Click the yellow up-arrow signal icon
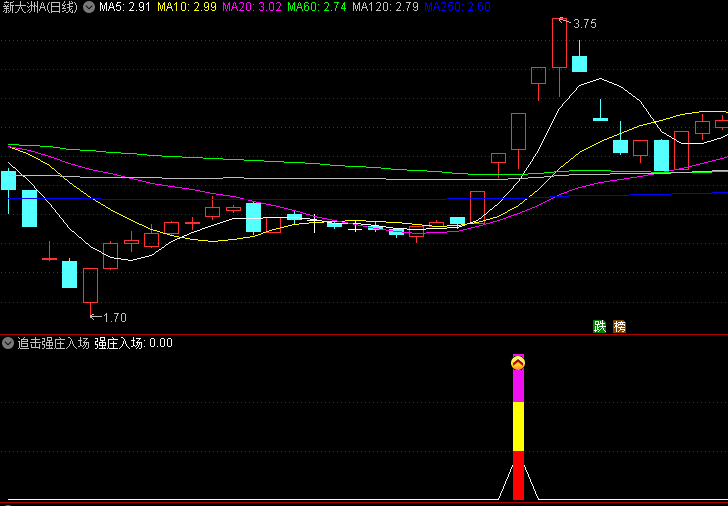The width and height of the screenshot is (728, 506). click(518, 363)
